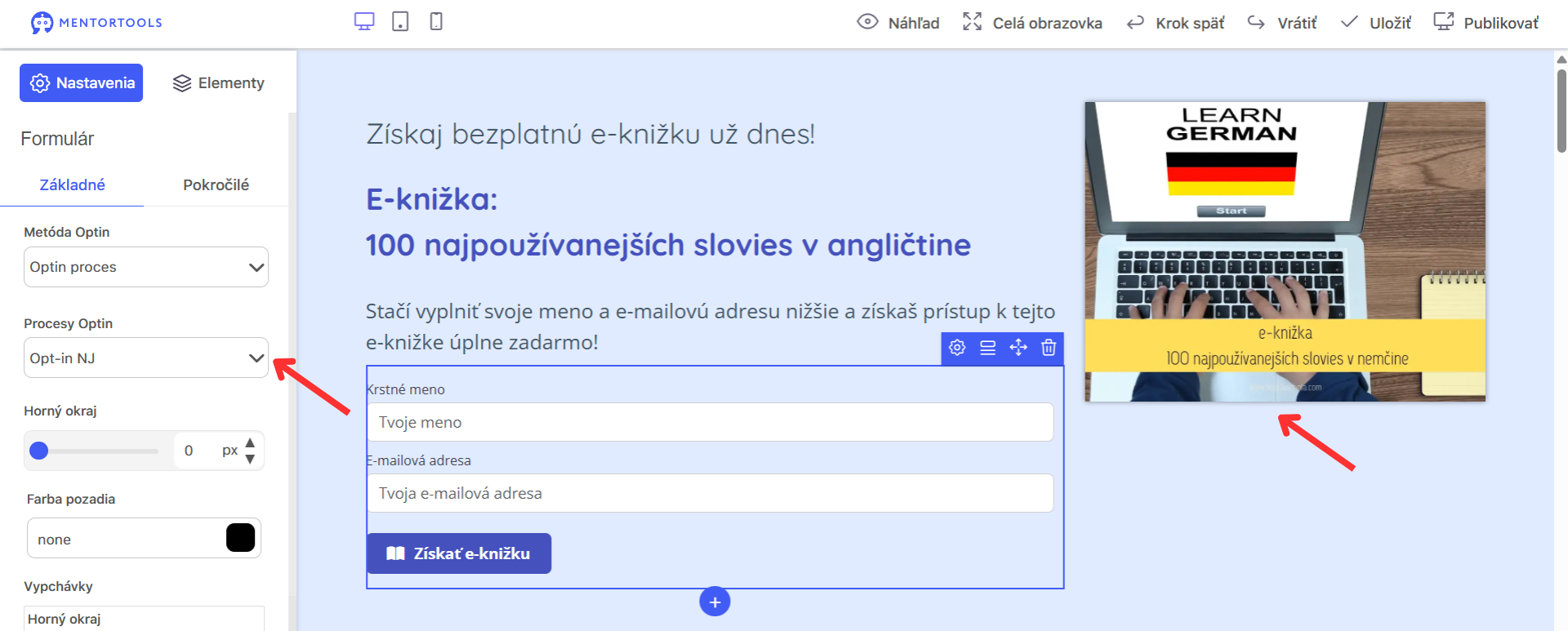Image resolution: width=1568 pixels, height=631 pixels.
Task: Click the duplicate rows icon on form toolbar
Action: coord(988,348)
